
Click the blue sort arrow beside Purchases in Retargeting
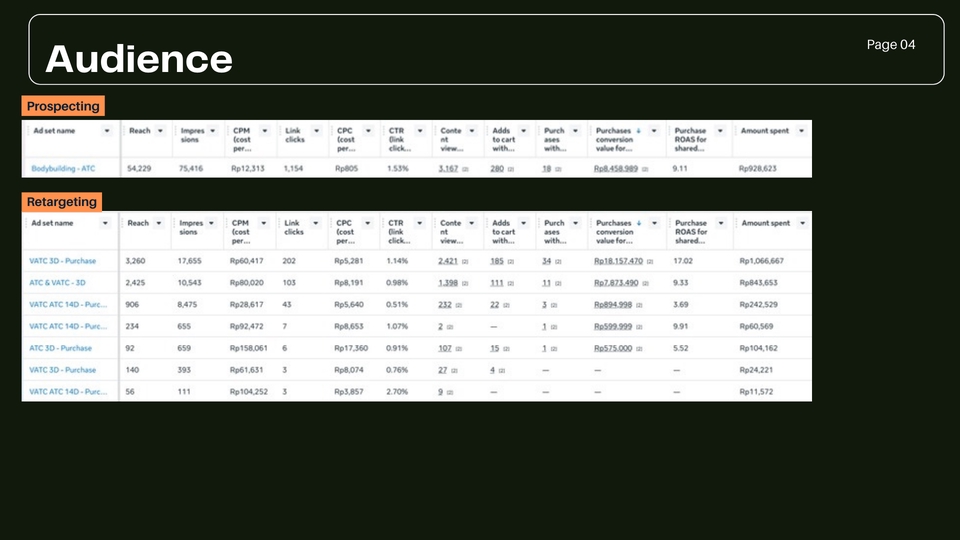coord(640,223)
